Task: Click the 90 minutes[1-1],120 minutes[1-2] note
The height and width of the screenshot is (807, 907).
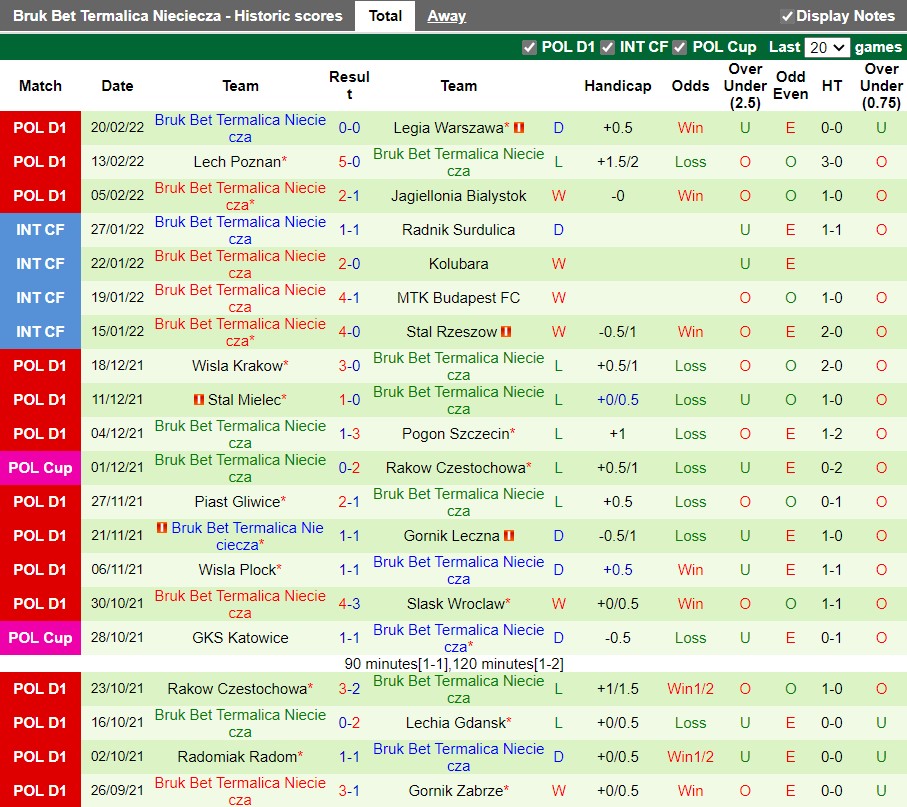Action: pyautogui.click(x=454, y=664)
